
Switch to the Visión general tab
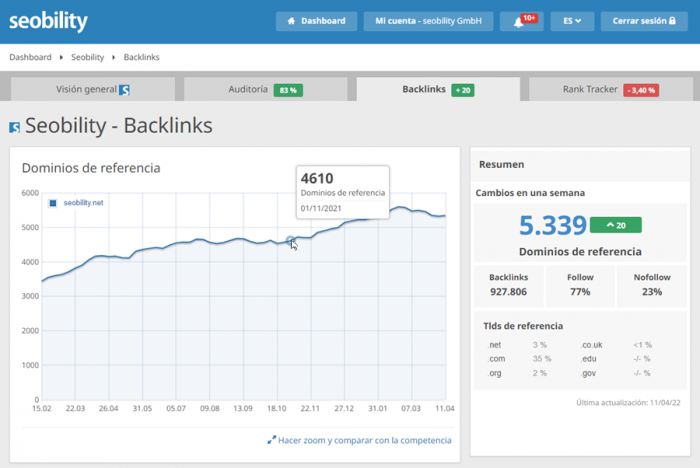tap(93, 89)
